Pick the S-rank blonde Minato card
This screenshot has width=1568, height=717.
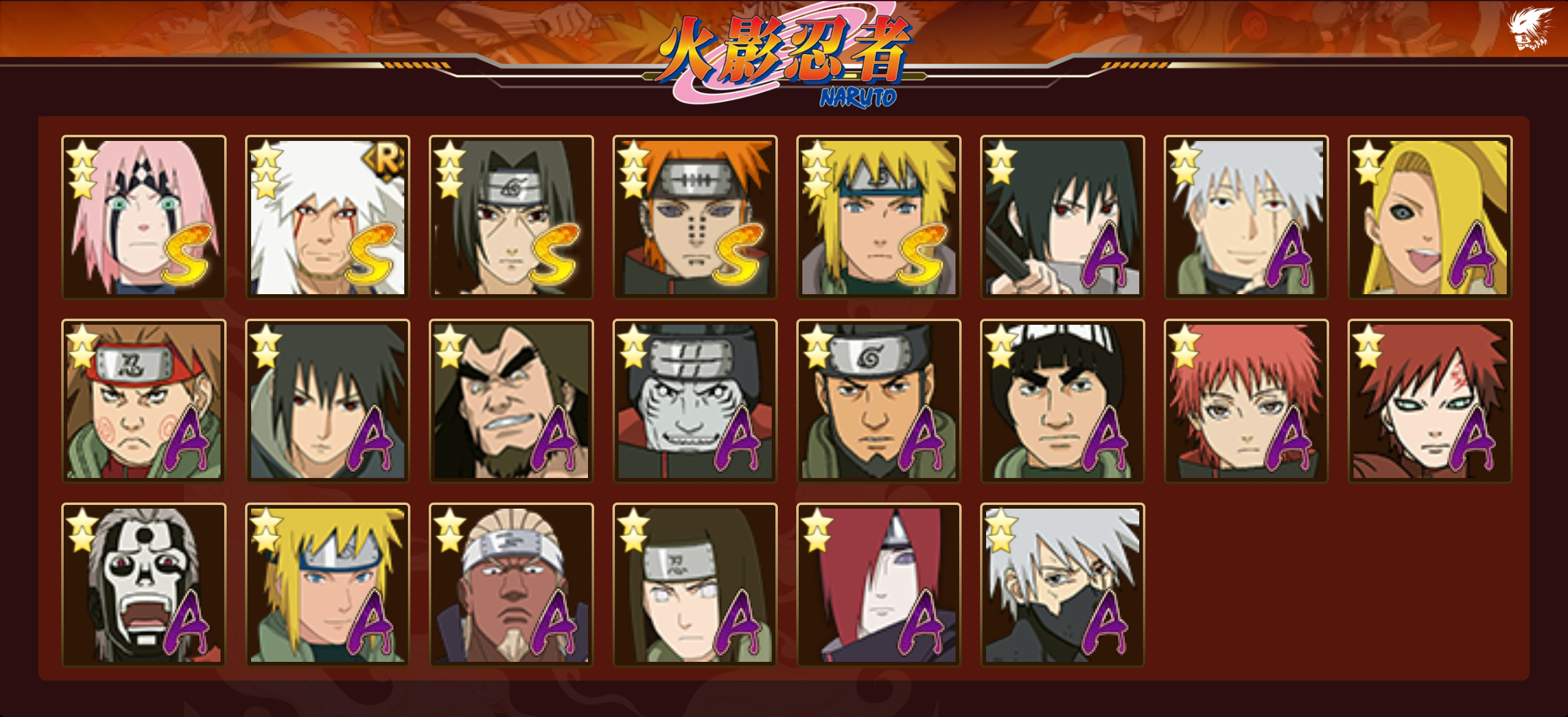pyautogui.click(x=879, y=217)
